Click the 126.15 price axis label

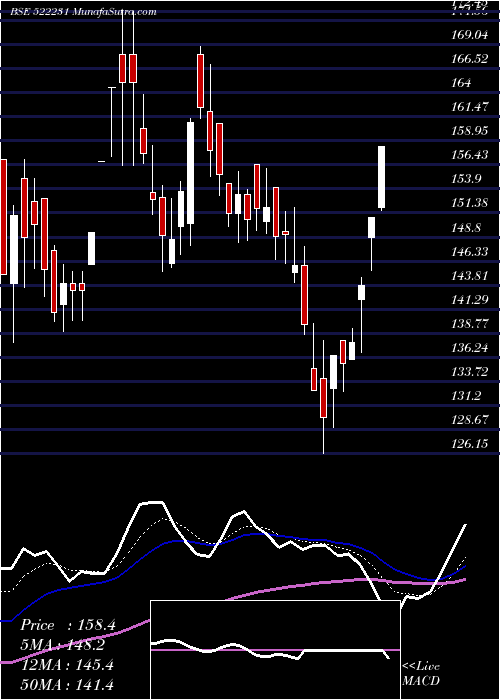pos(470,444)
